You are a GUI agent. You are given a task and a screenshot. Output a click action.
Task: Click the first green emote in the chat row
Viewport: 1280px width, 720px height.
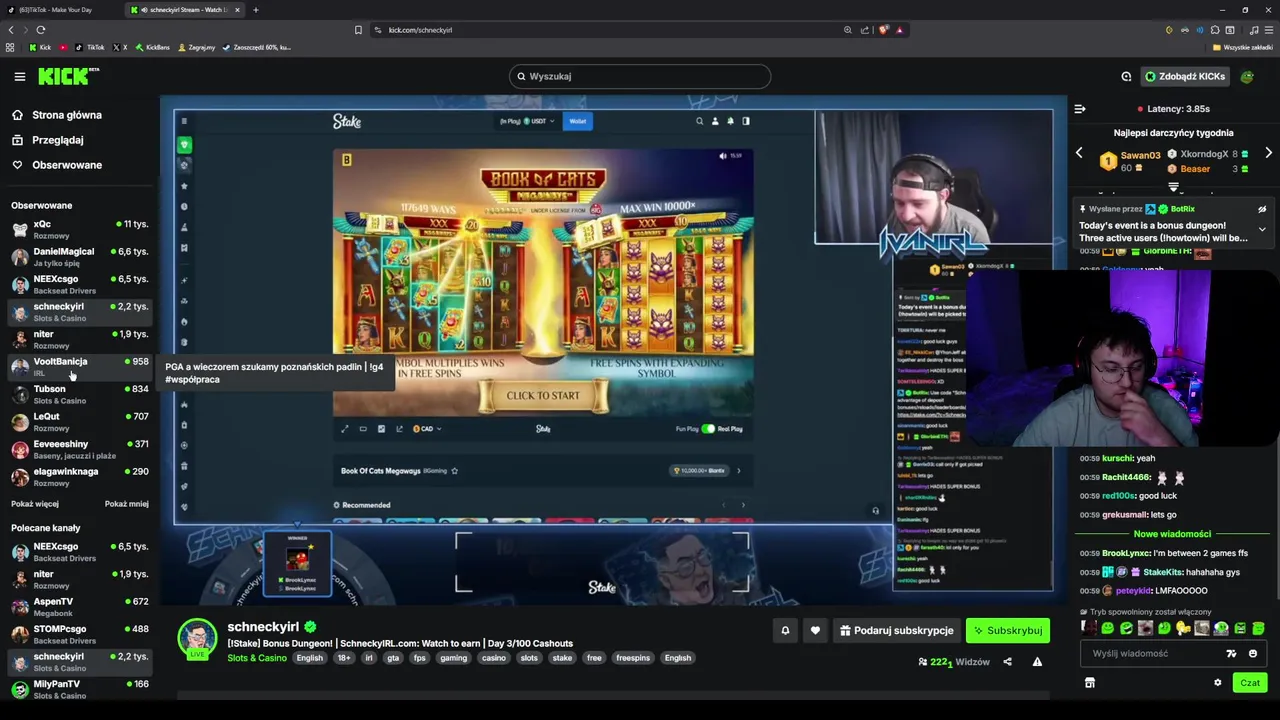(1107, 628)
